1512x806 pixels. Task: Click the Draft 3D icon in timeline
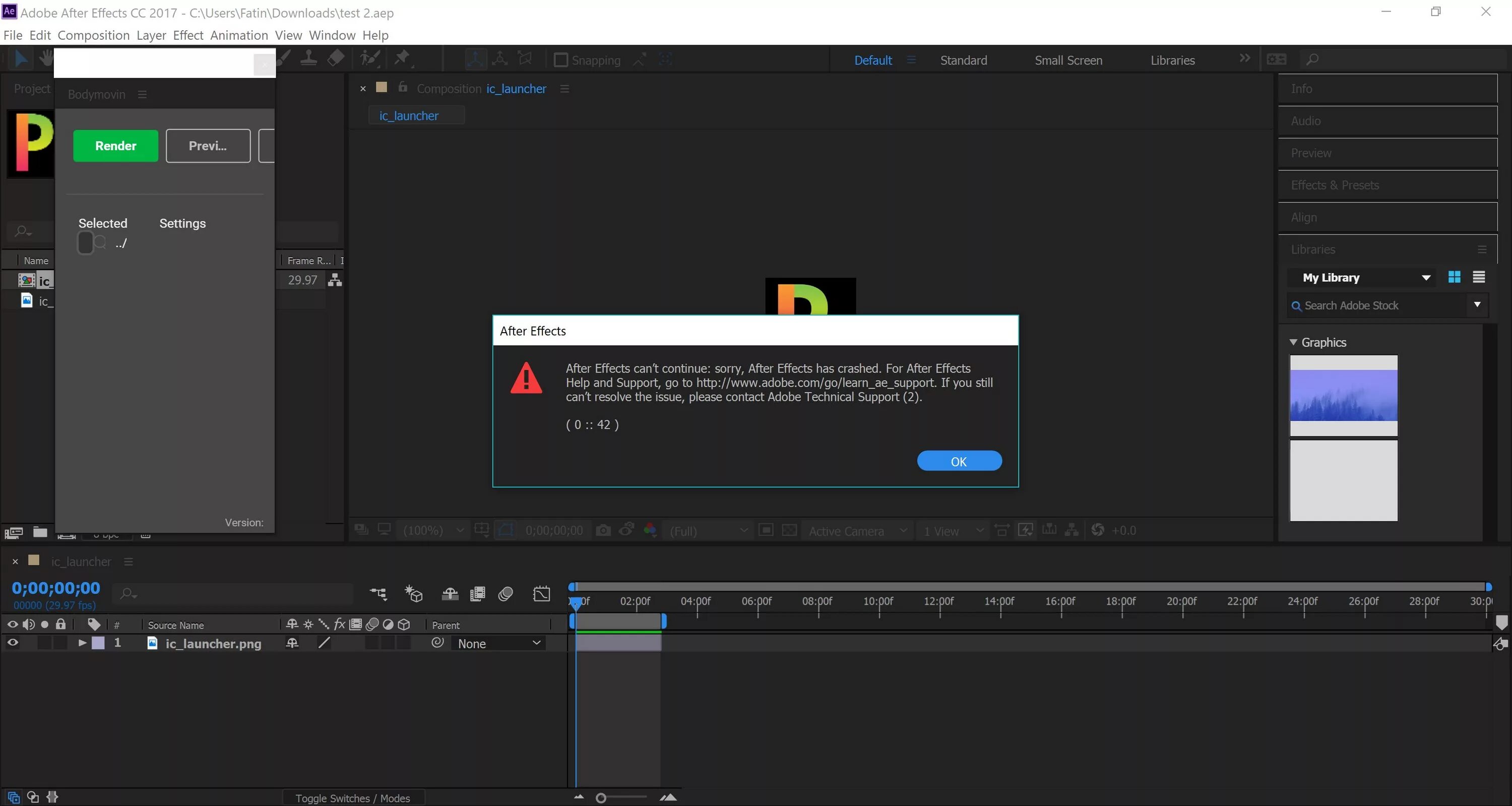[x=414, y=594]
